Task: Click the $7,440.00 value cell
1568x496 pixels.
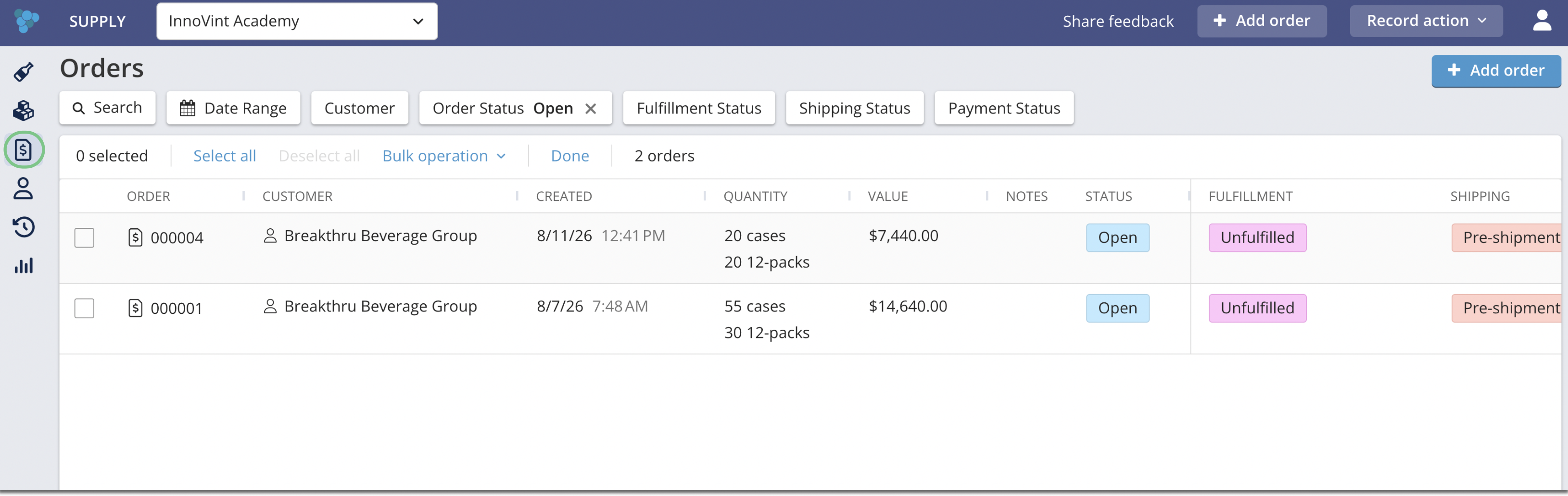Action: click(x=903, y=236)
